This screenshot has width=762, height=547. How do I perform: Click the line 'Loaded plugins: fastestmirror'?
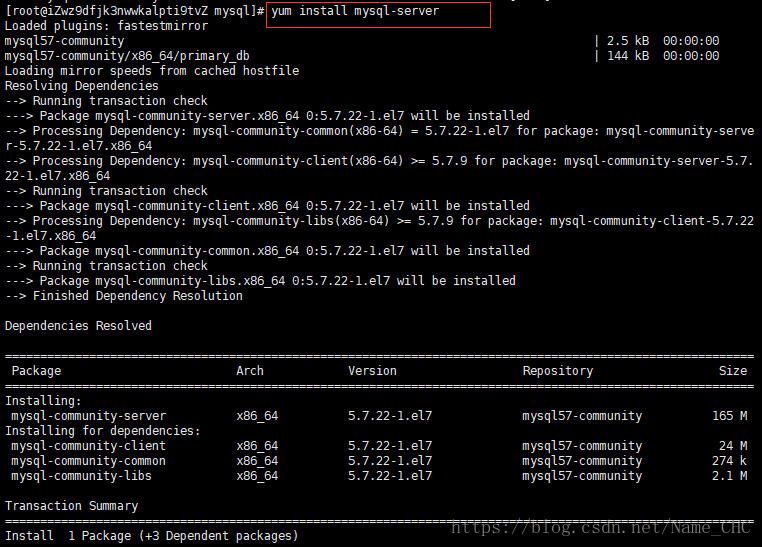pos(106,26)
